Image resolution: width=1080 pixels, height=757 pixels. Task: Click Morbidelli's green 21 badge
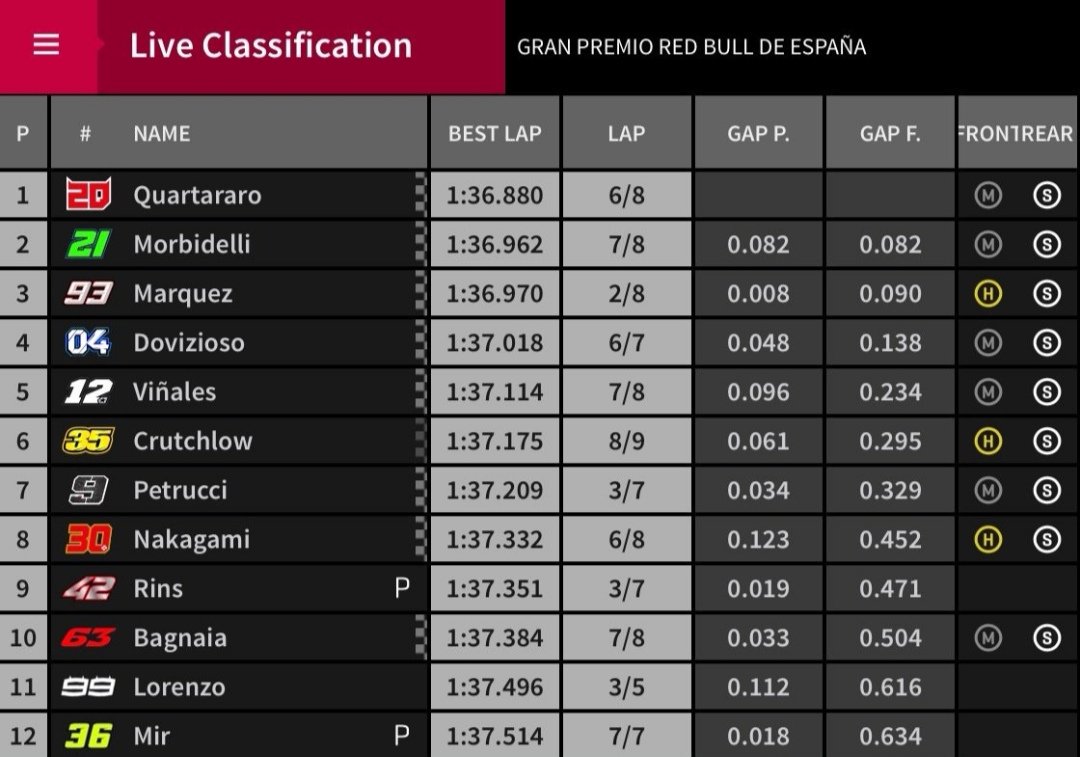(x=88, y=244)
